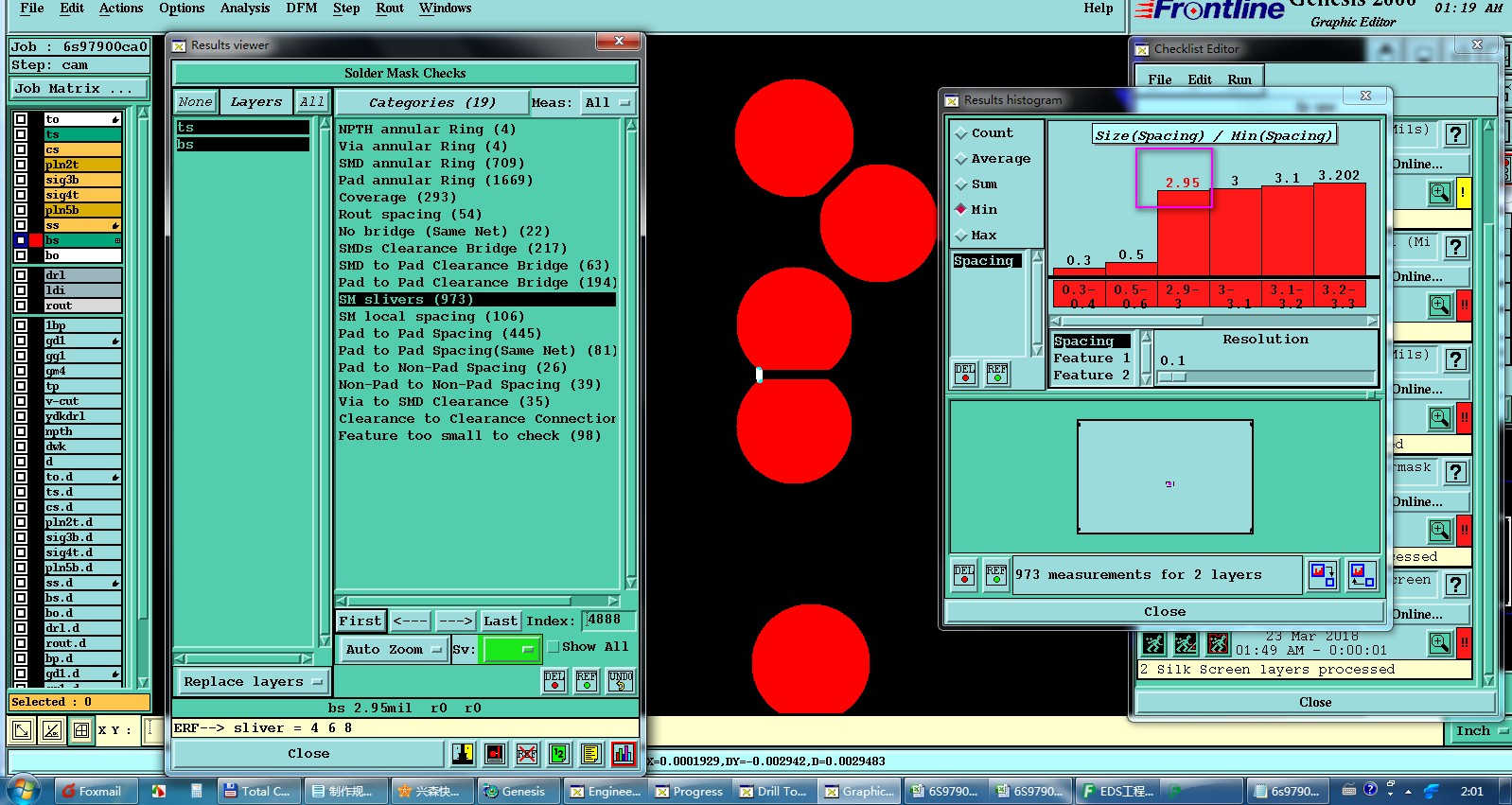1512x805 pixels.
Task: Toggle the checkbox for layer rout
Action: (21, 306)
